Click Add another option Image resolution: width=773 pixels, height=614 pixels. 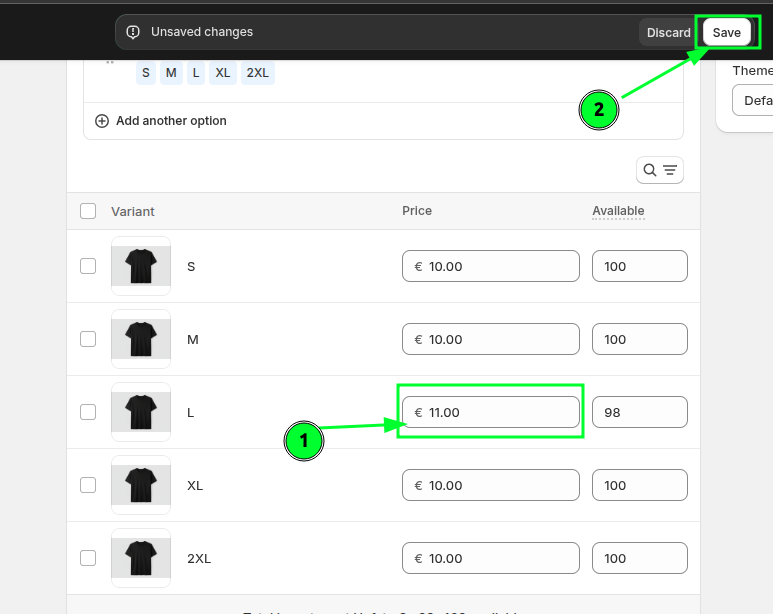click(x=171, y=121)
